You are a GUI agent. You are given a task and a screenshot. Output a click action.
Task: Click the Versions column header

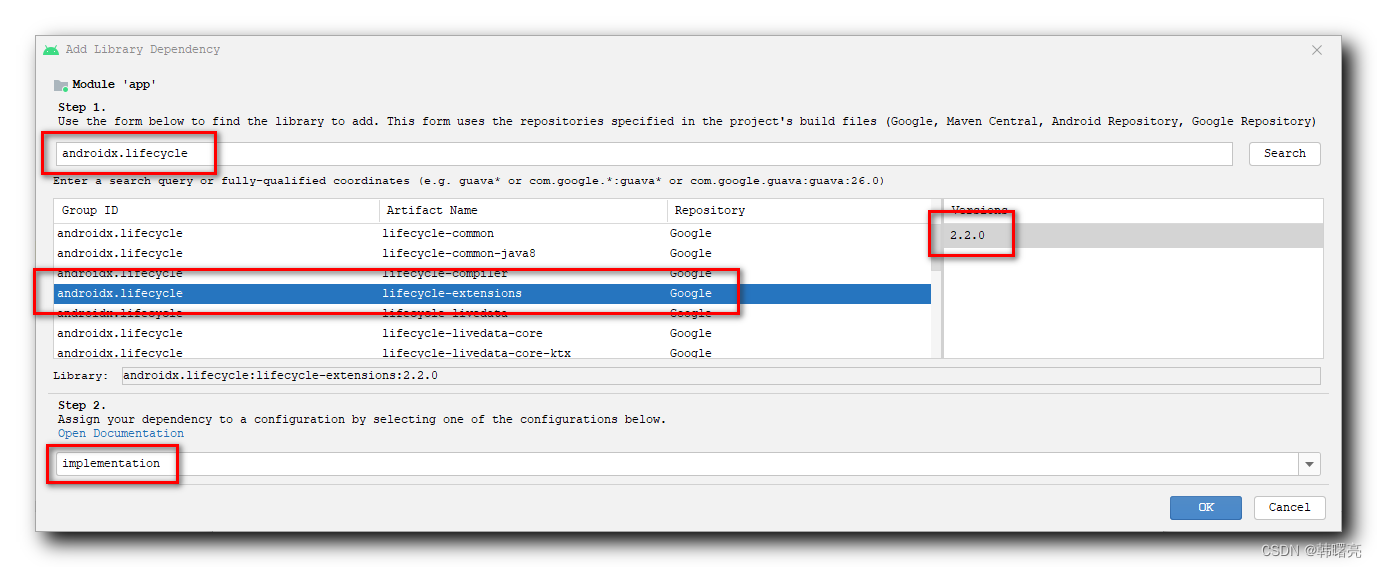pyautogui.click(x=1133, y=211)
